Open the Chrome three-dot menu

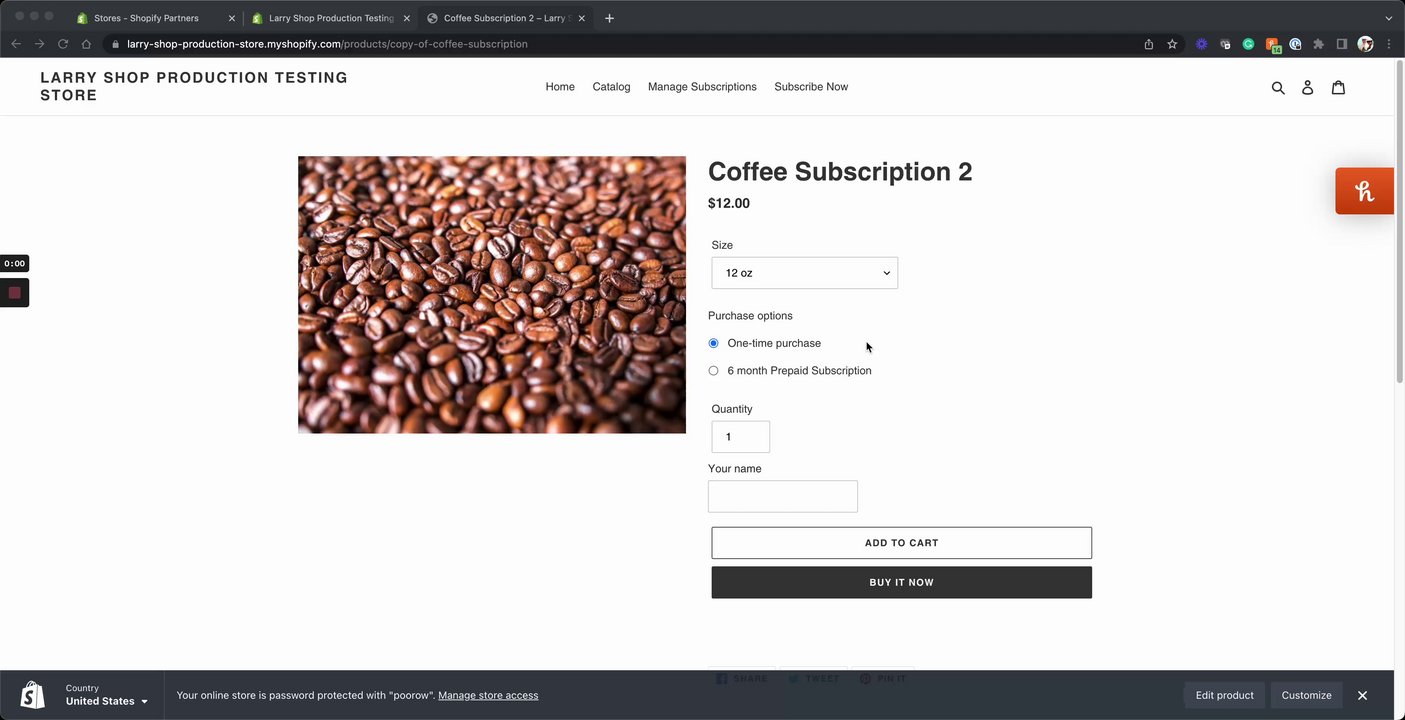[x=1389, y=44]
